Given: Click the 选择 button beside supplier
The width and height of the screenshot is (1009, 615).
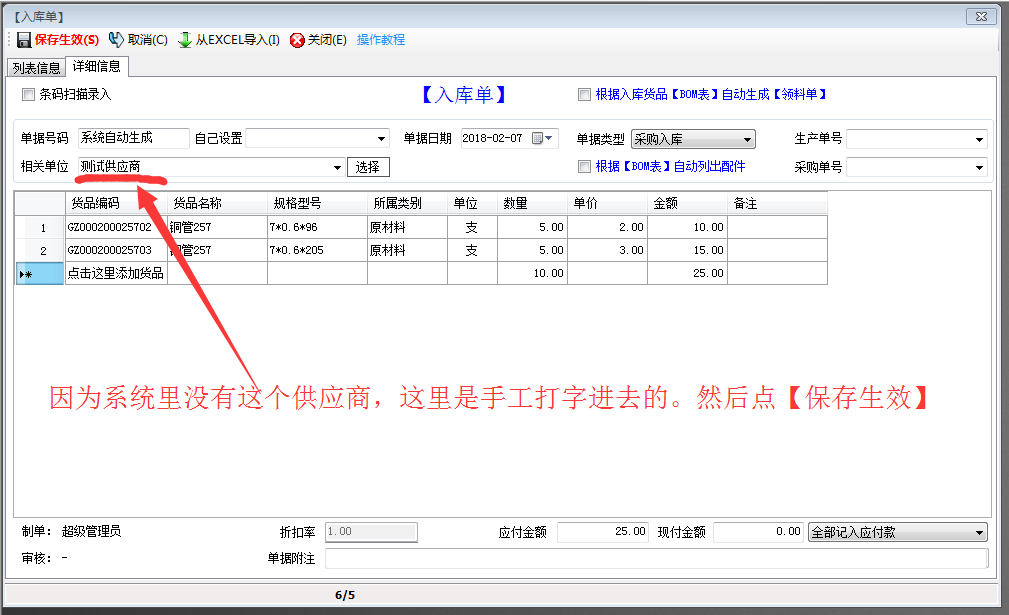Looking at the screenshot, I should pyautogui.click(x=368, y=167).
